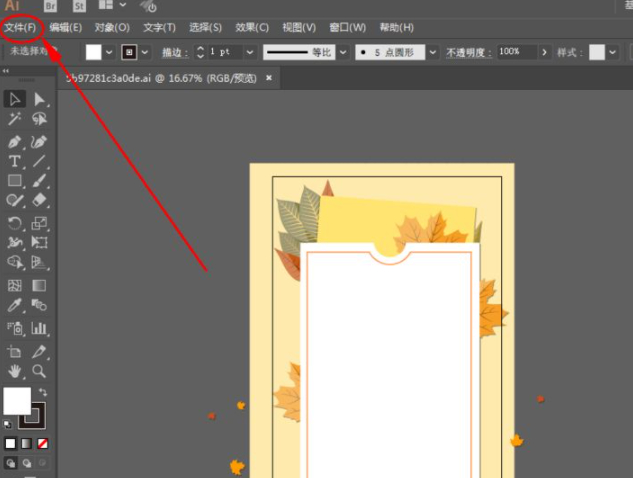Select the Eraser tool

(x=40, y=201)
